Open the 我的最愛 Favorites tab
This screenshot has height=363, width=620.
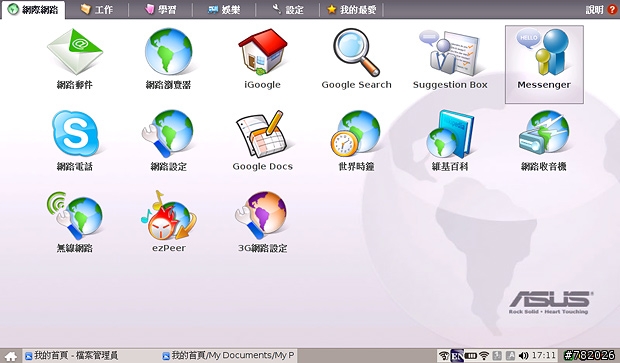(352, 9)
